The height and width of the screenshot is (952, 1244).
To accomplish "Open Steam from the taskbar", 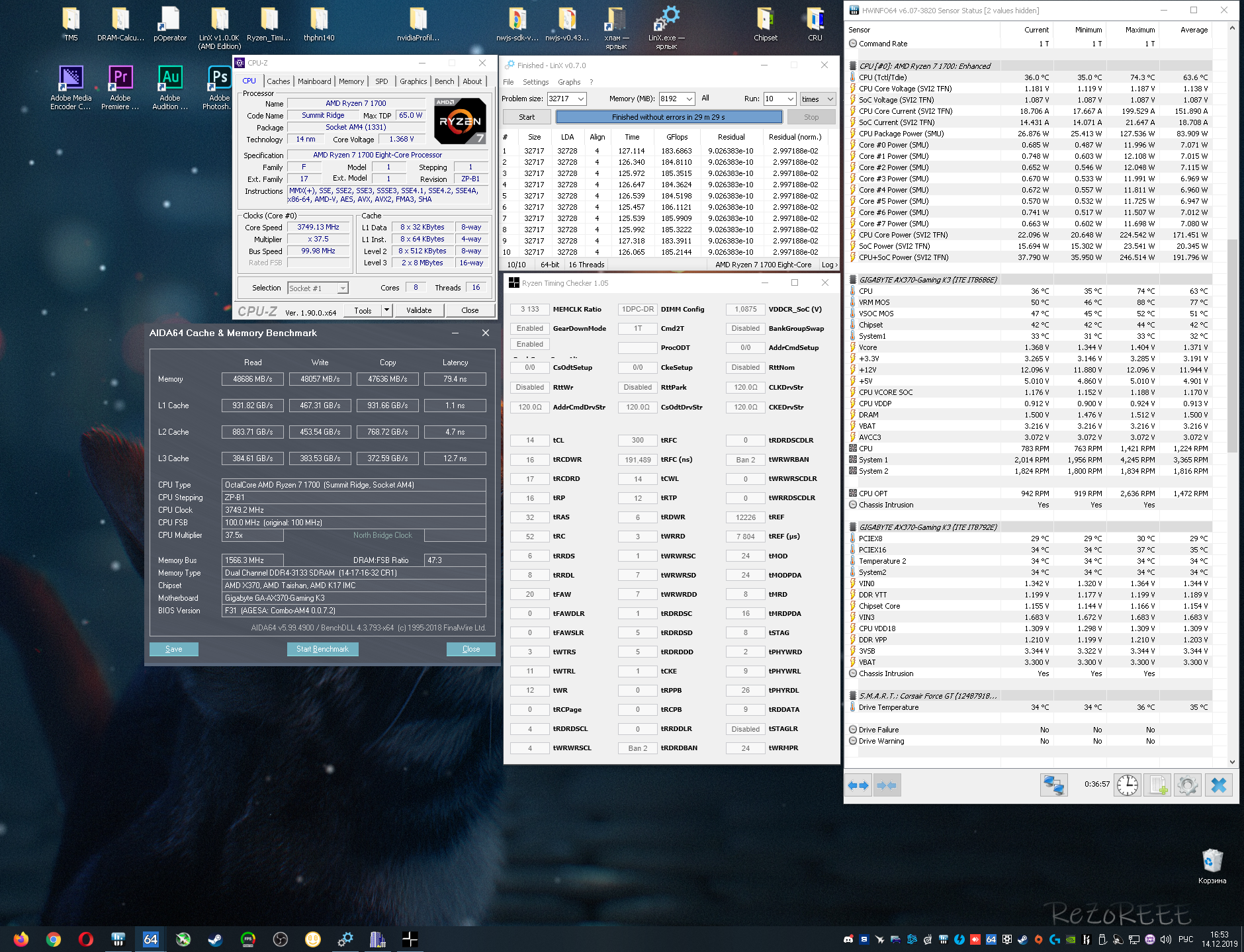I will pos(216,939).
